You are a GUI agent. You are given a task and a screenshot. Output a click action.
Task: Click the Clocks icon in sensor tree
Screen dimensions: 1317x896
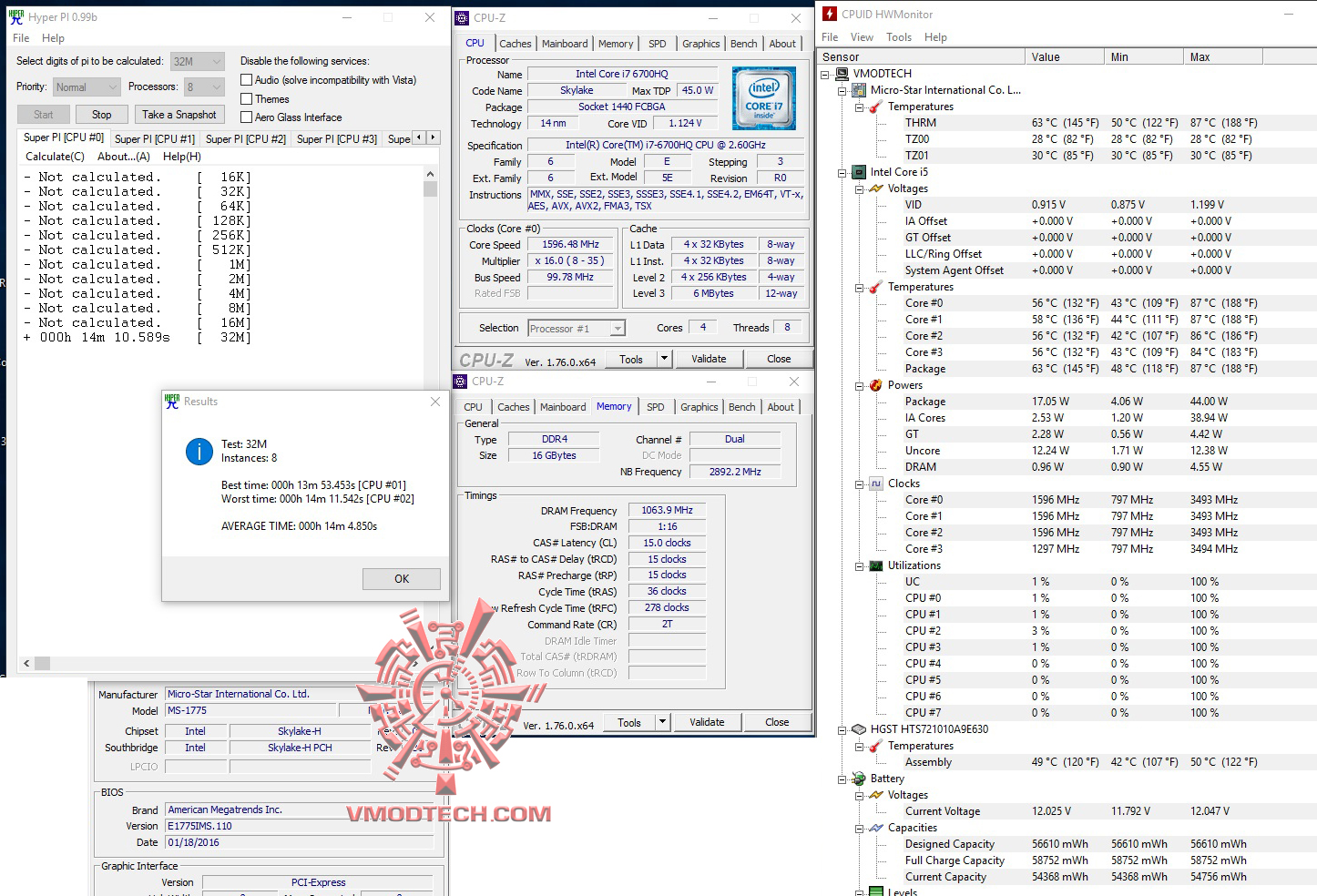click(876, 484)
